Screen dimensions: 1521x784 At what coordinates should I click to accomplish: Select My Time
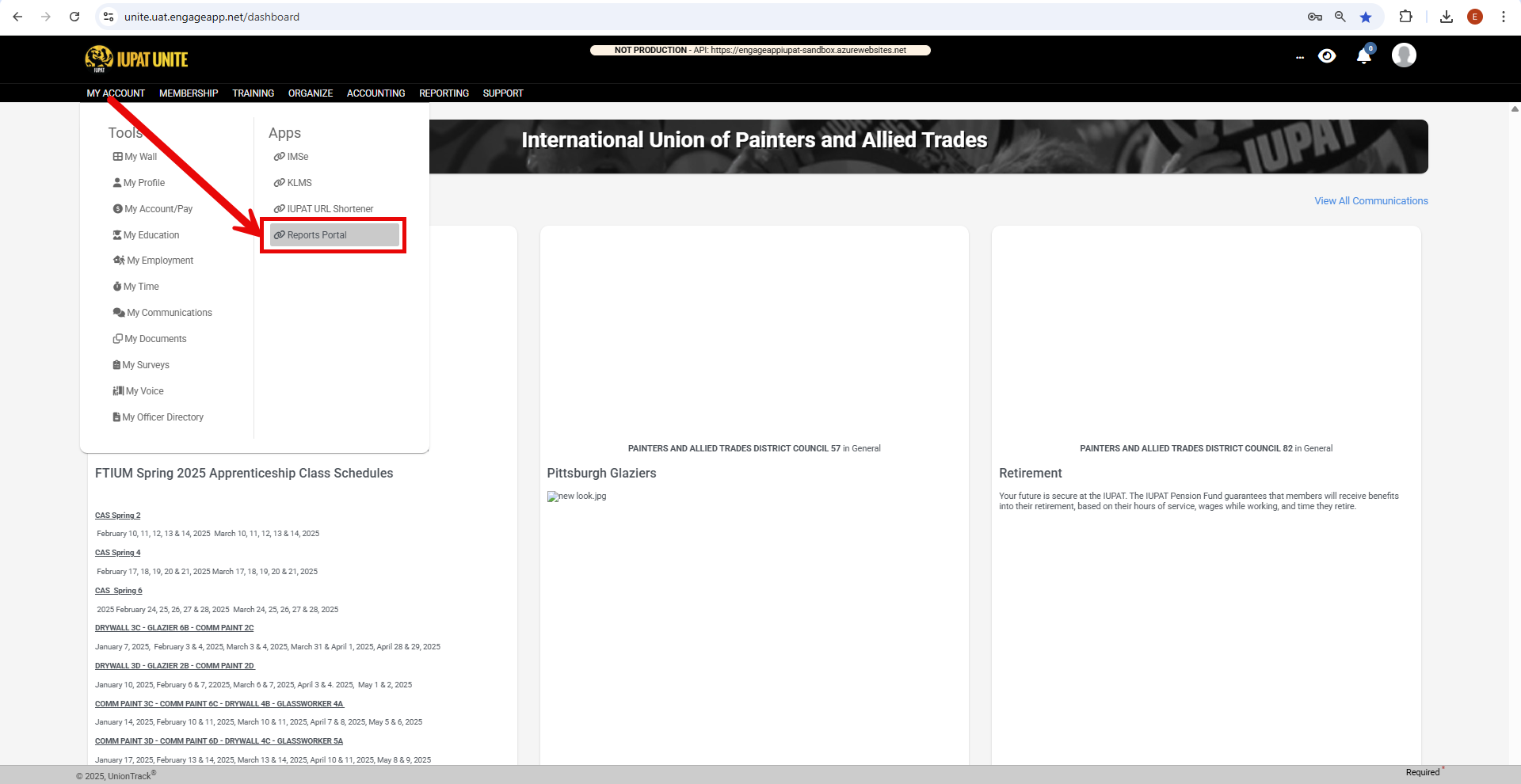point(136,287)
